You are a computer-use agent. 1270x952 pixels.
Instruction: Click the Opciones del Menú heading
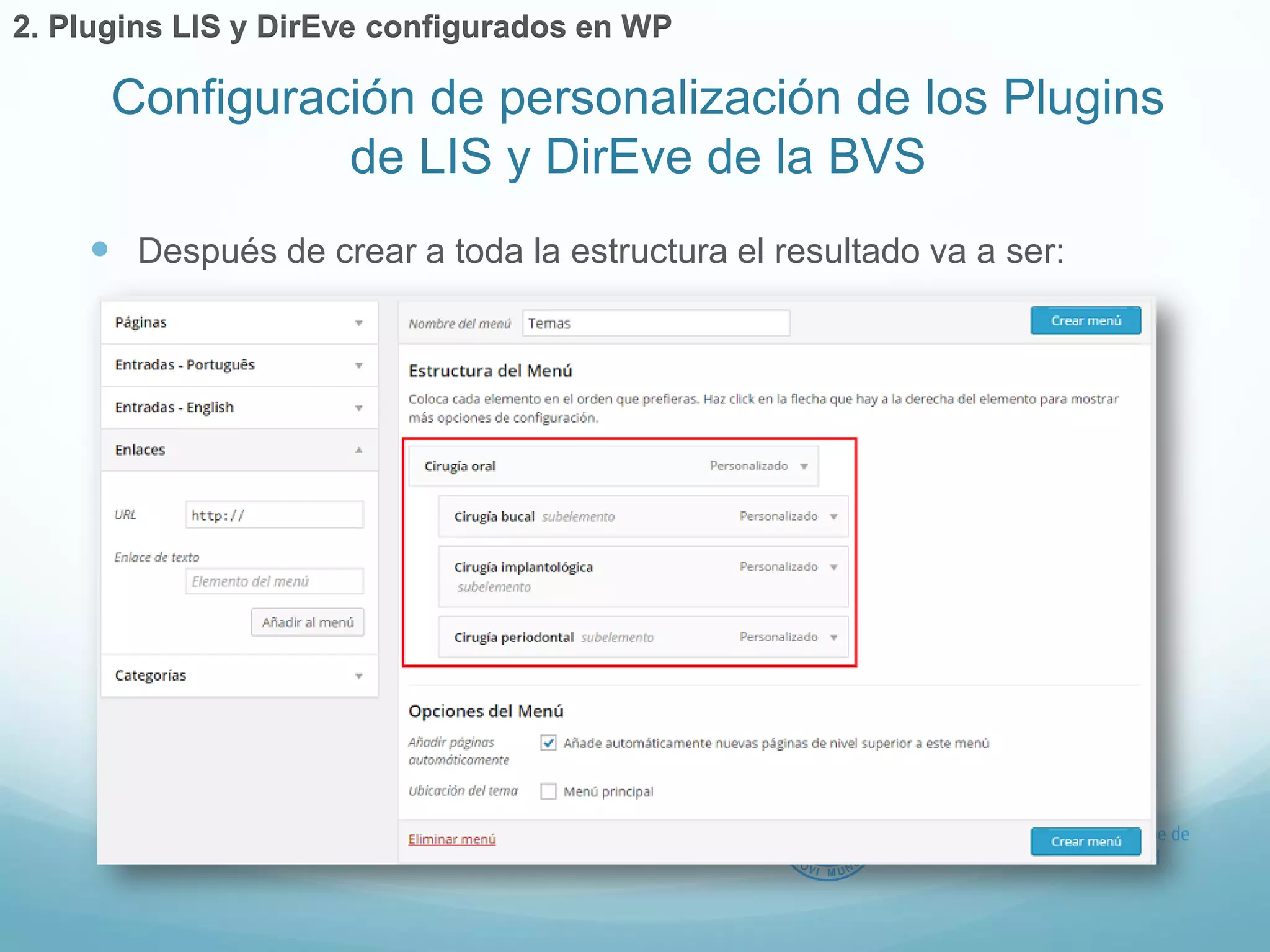tap(486, 711)
